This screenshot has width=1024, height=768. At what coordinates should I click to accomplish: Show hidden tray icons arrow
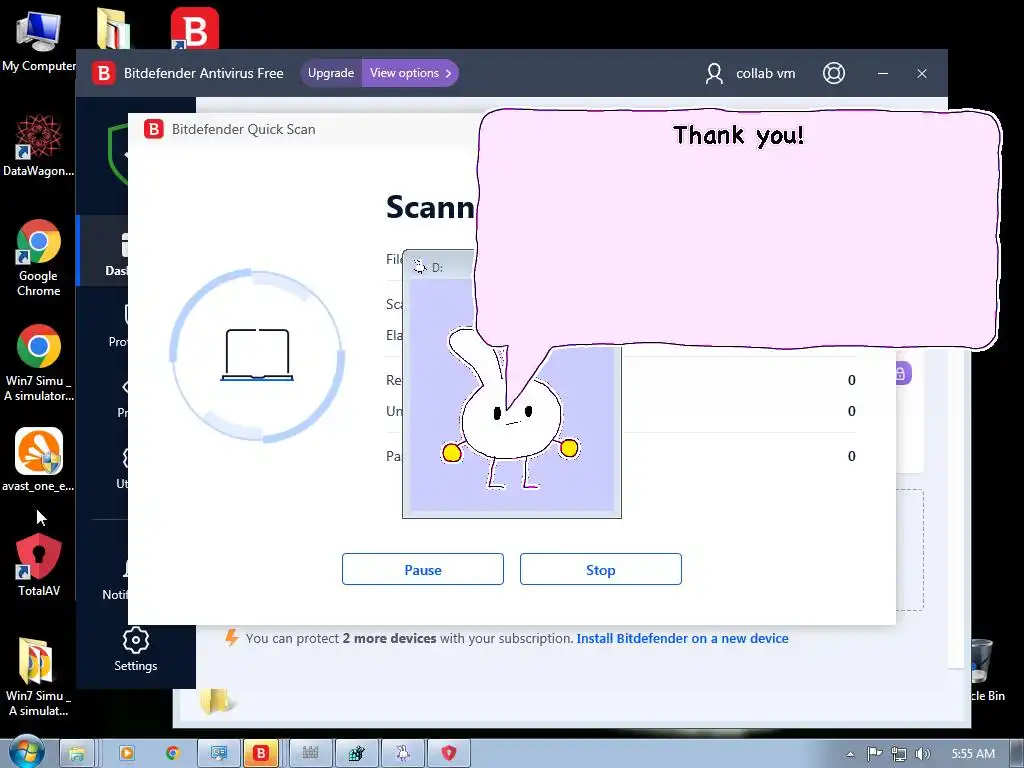tap(850, 754)
